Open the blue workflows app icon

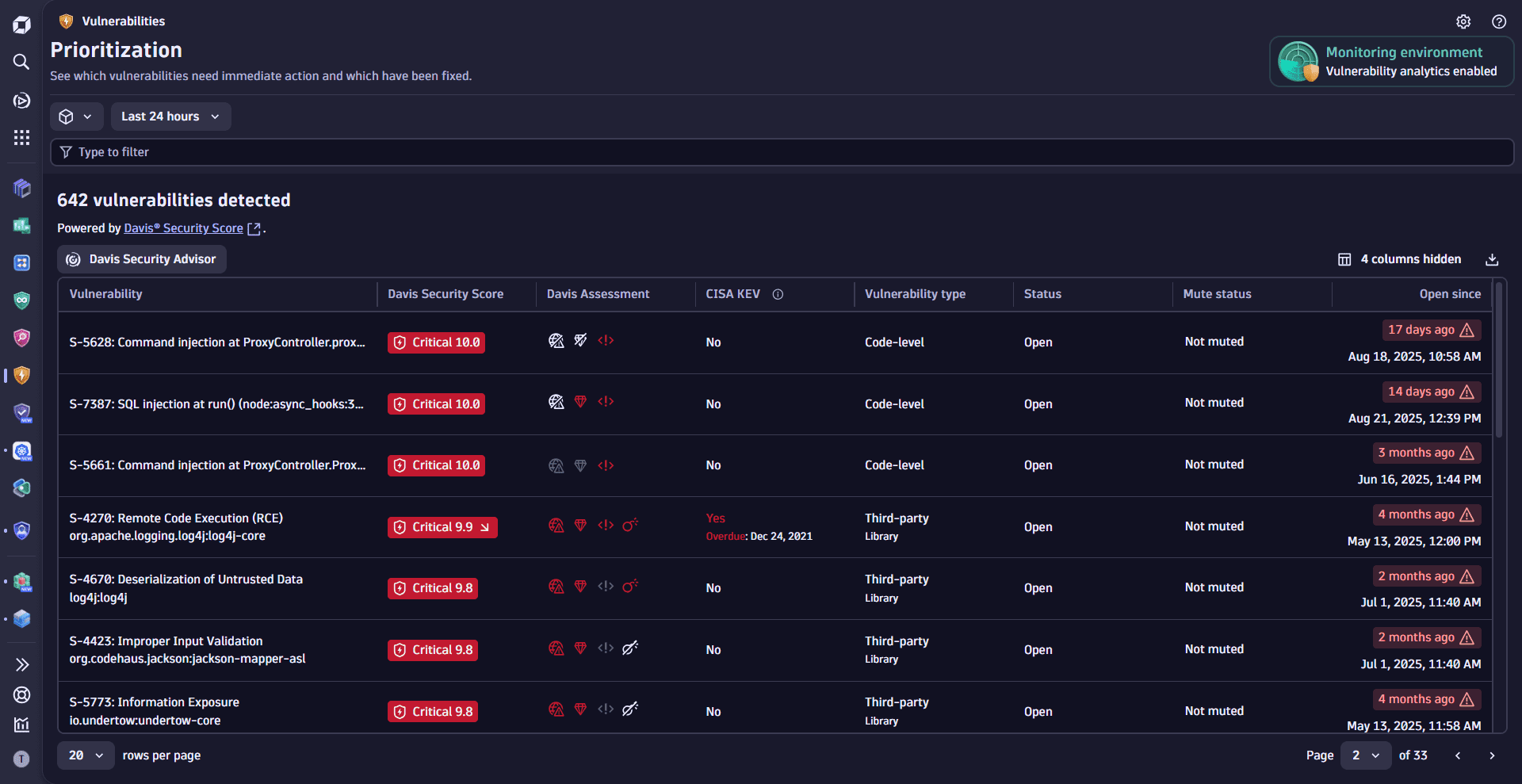point(21,262)
